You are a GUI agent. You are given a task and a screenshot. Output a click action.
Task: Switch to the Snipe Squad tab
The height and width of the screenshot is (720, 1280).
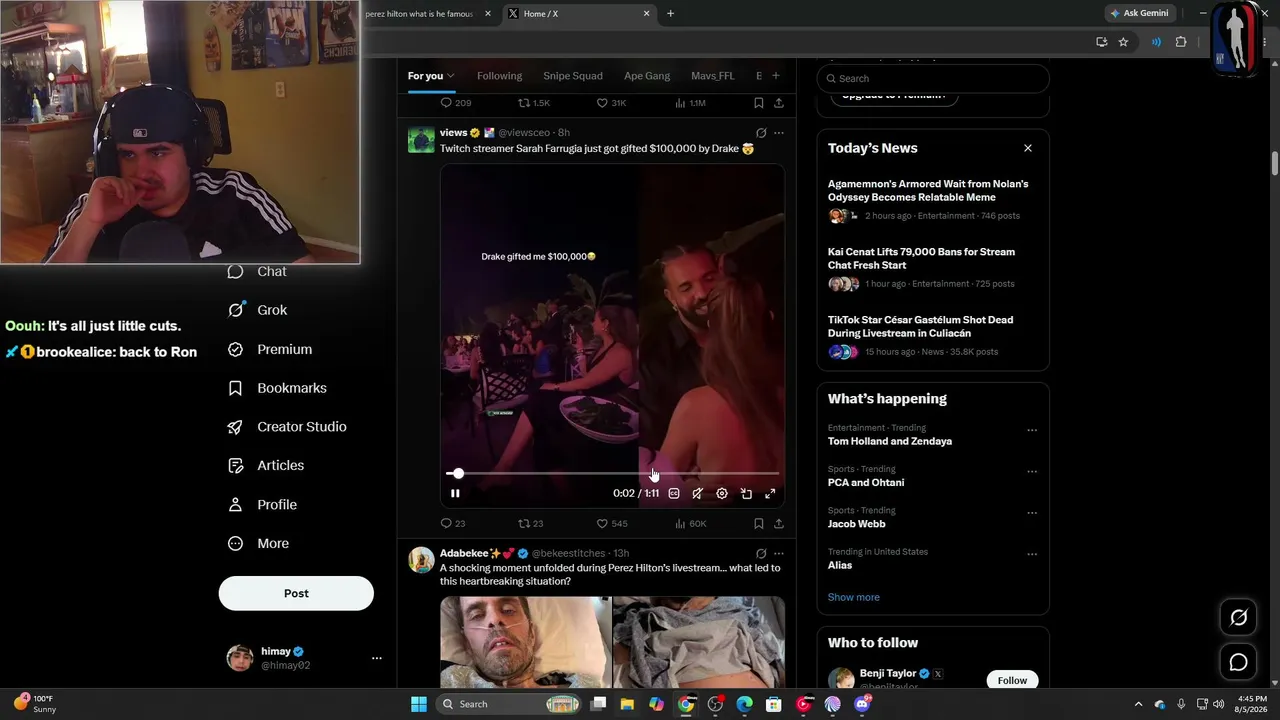click(573, 76)
